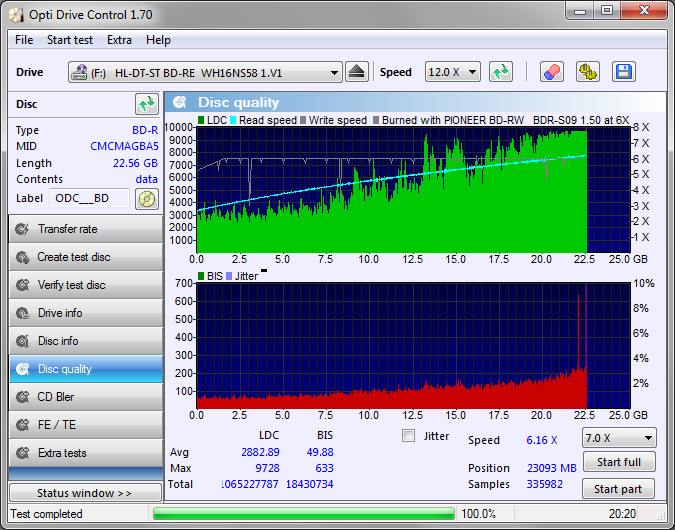Refresh disc info using the green arrows icon
The image size is (675, 530).
point(147,104)
